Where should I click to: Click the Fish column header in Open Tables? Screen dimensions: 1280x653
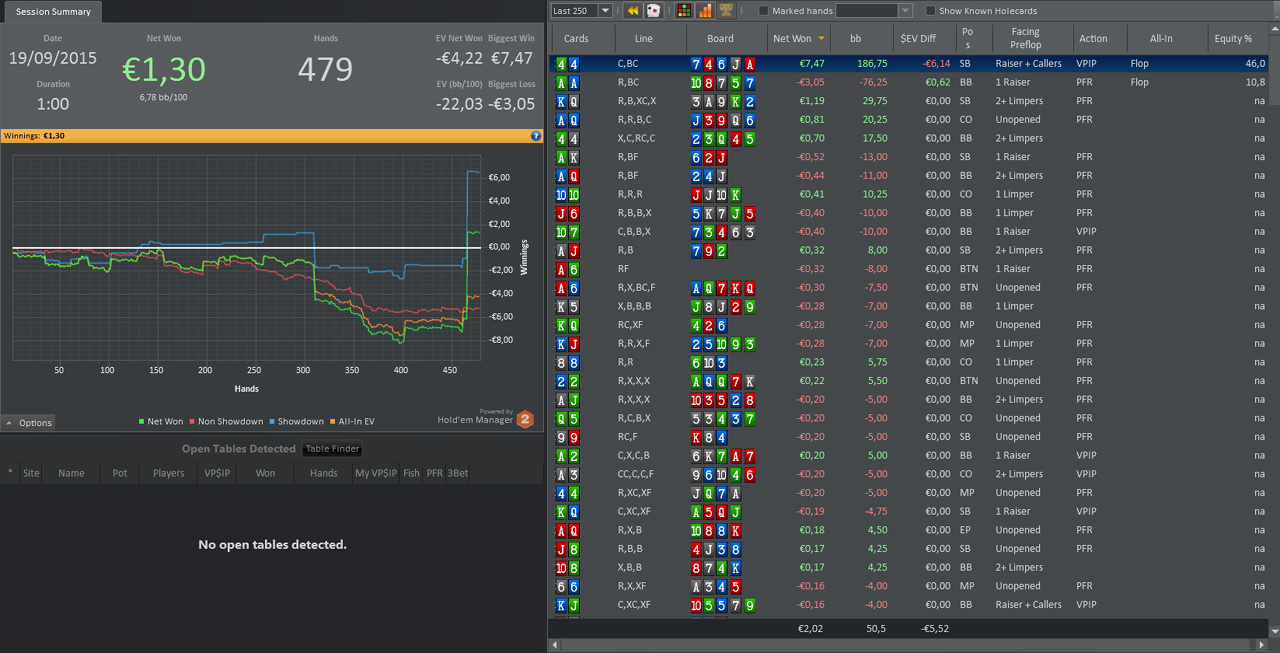pos(411,473)
